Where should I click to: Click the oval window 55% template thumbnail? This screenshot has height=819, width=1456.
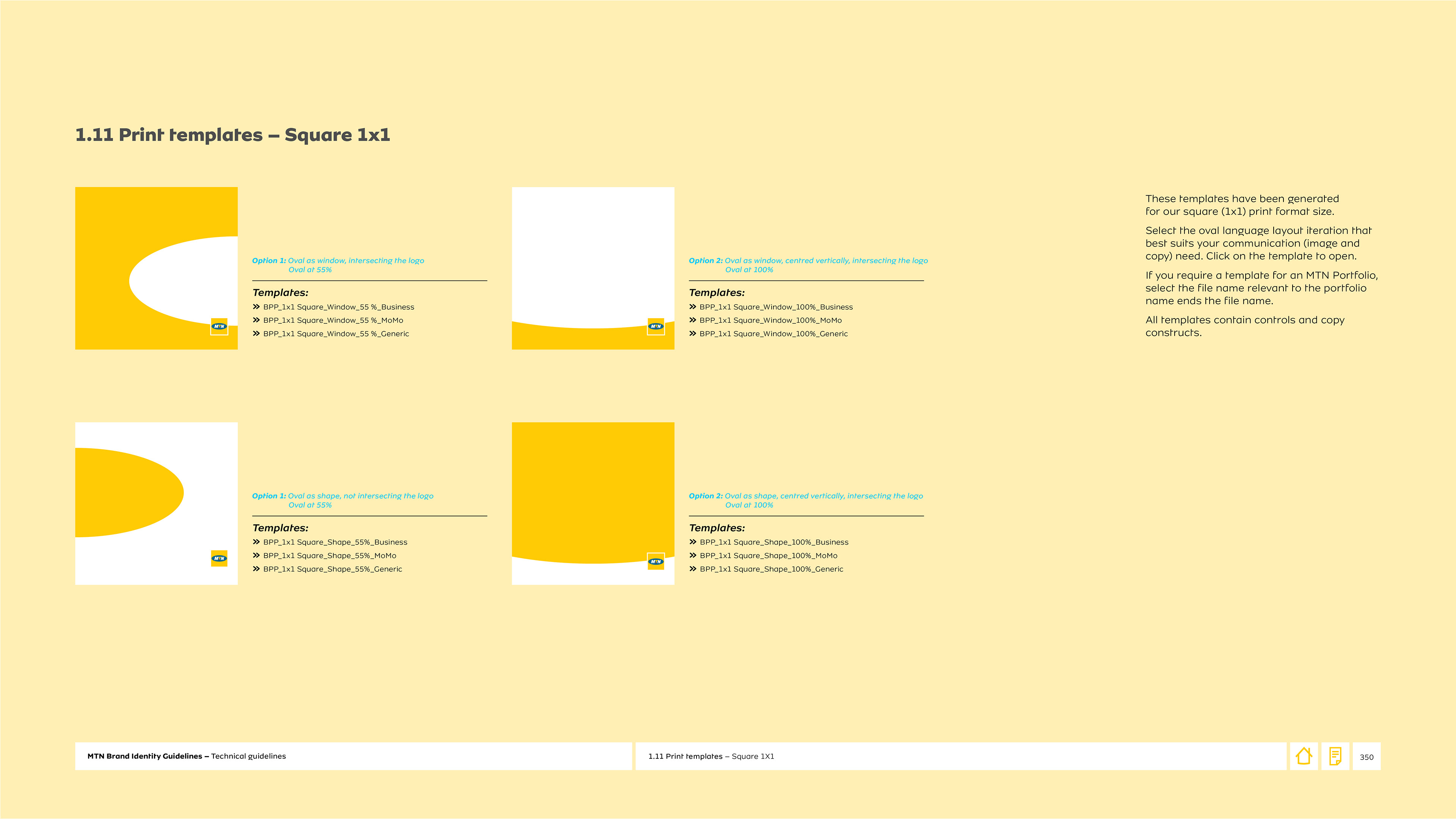click(x=157, y=268)
